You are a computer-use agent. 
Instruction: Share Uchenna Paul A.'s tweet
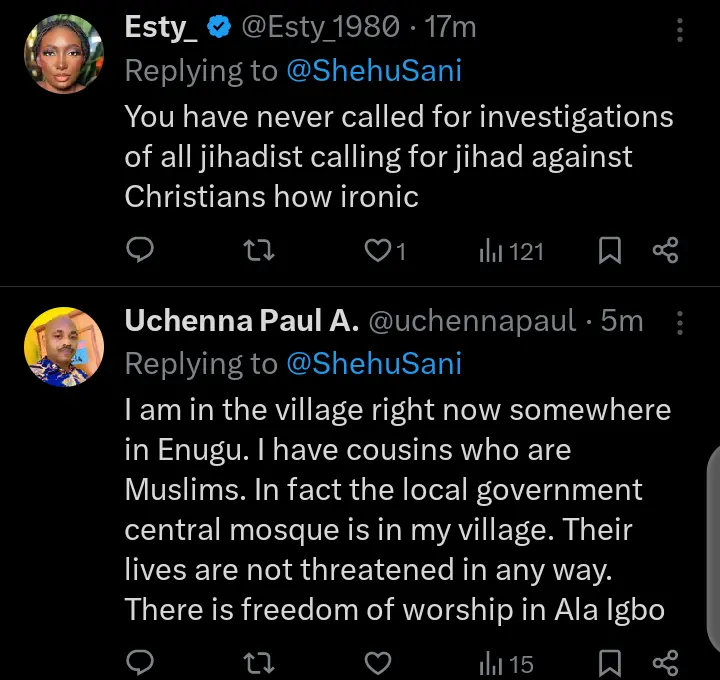[x=665, y=661]
